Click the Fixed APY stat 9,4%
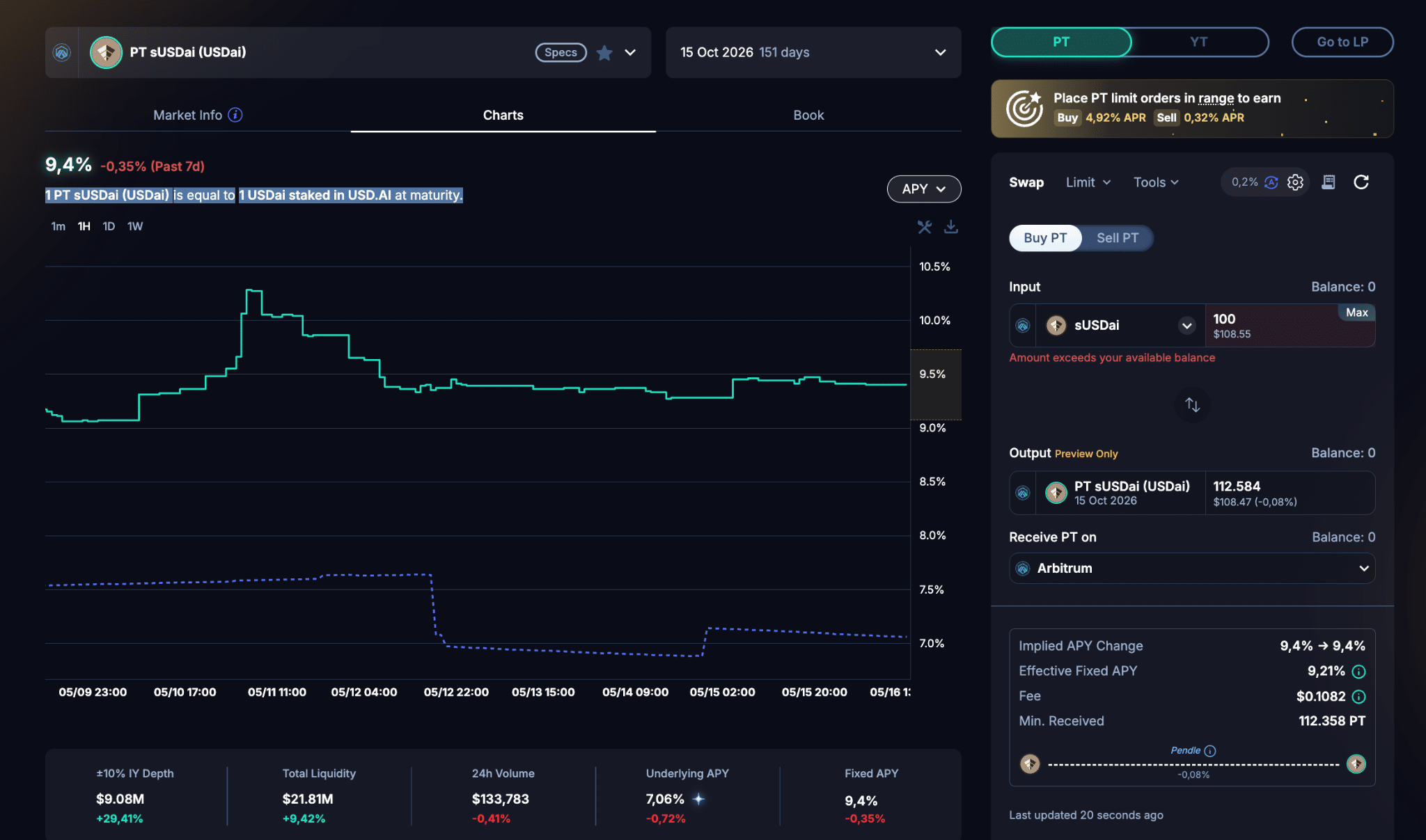 tap(861, 801)
